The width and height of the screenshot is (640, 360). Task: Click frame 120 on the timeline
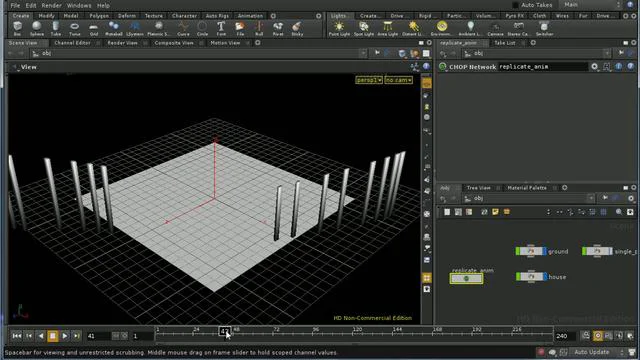click(353, 333)
